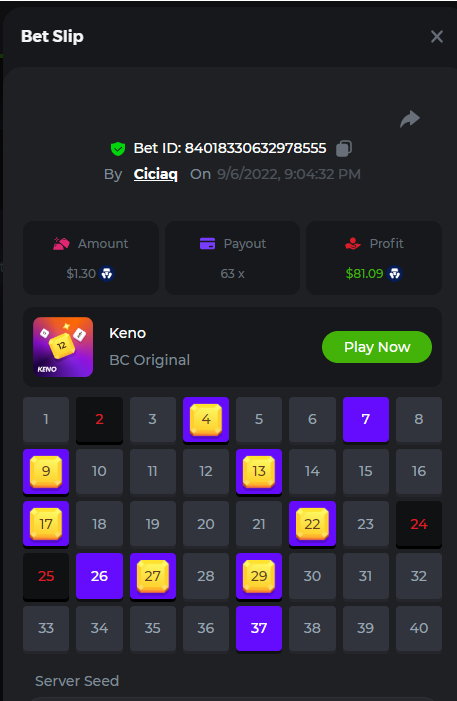Click the Play Now button

(377, 347)
